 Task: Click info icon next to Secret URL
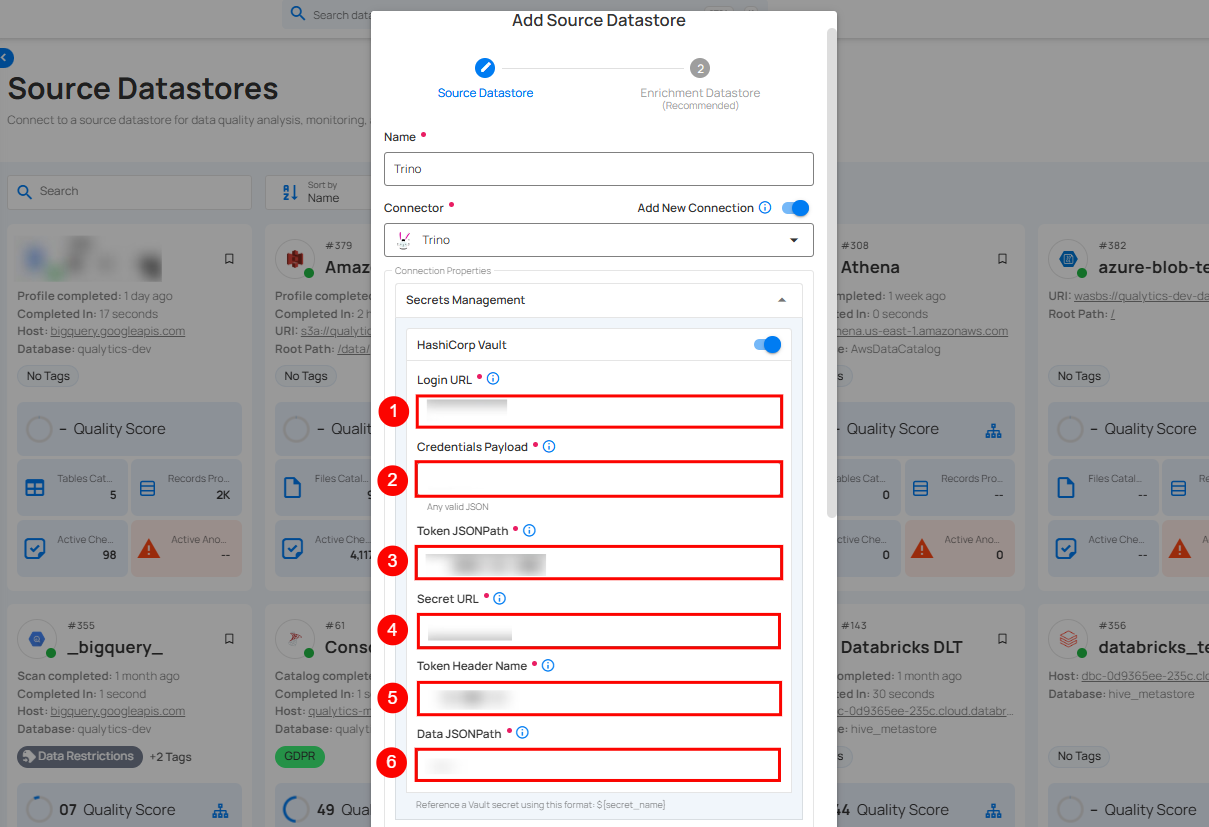coord(500,598)
